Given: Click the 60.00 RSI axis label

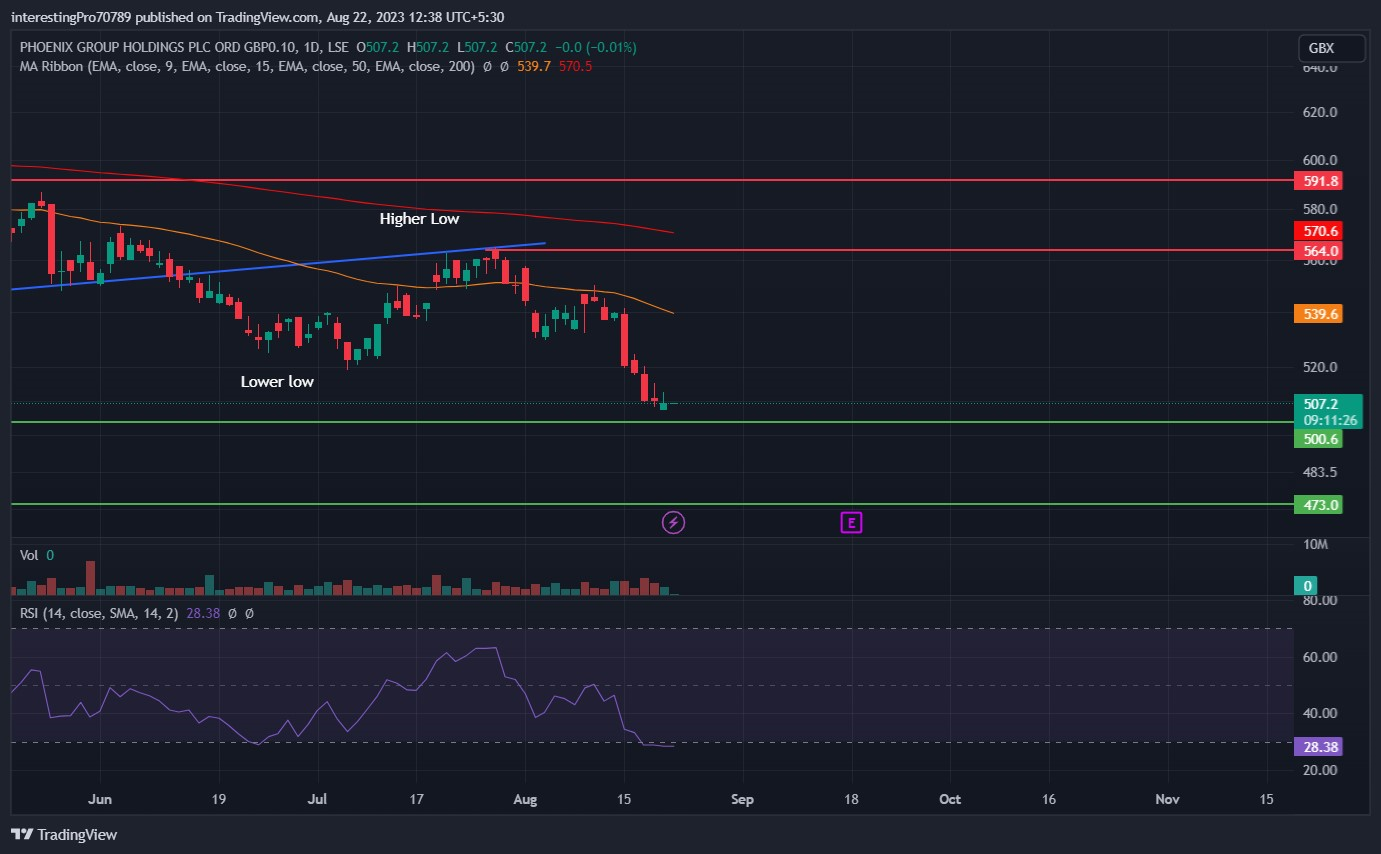Looking at the screenshot, I should click(1320, 657).
